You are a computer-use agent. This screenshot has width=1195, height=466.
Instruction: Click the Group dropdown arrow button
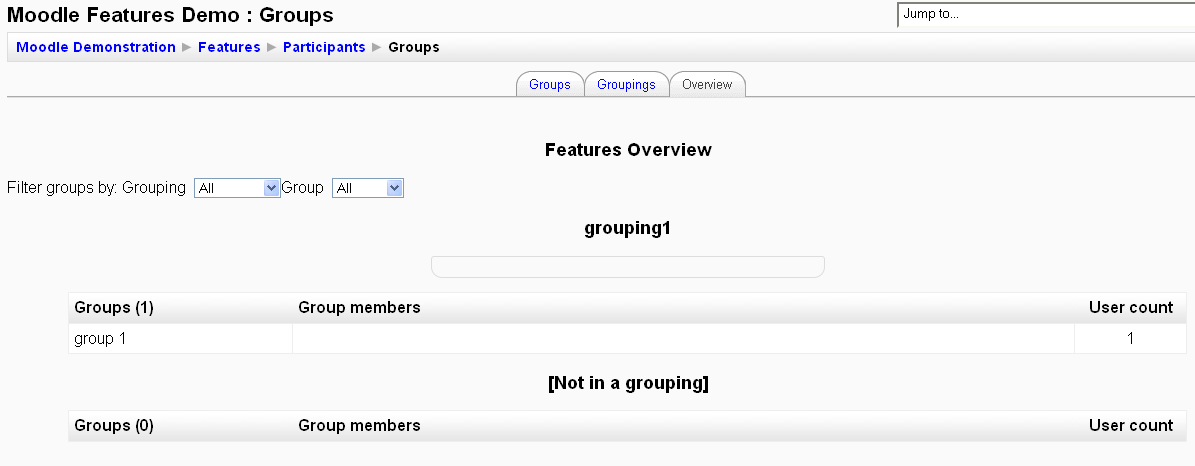point(394,188)
